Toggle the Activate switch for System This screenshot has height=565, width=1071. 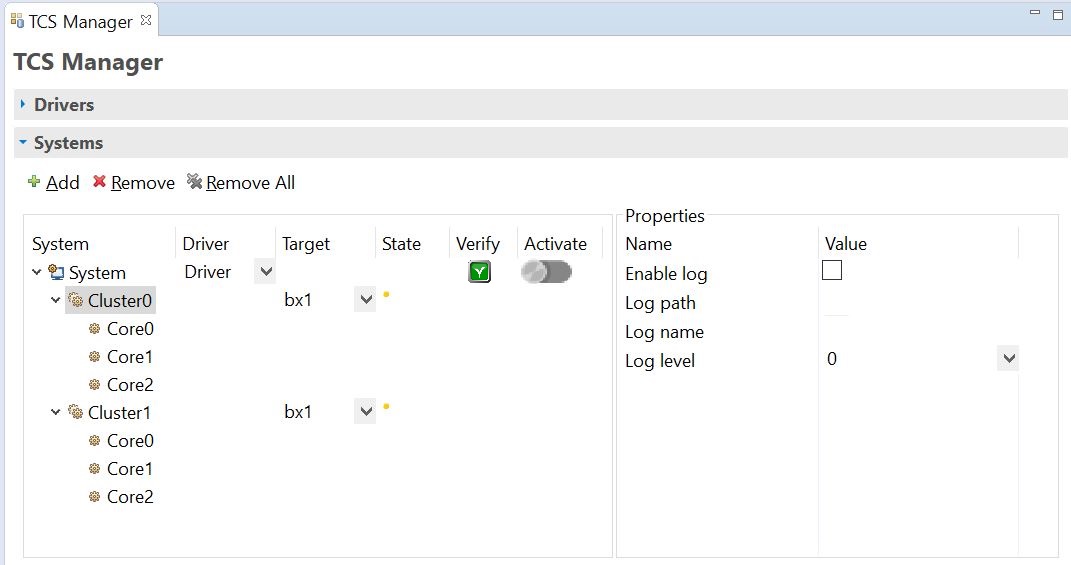546,272
